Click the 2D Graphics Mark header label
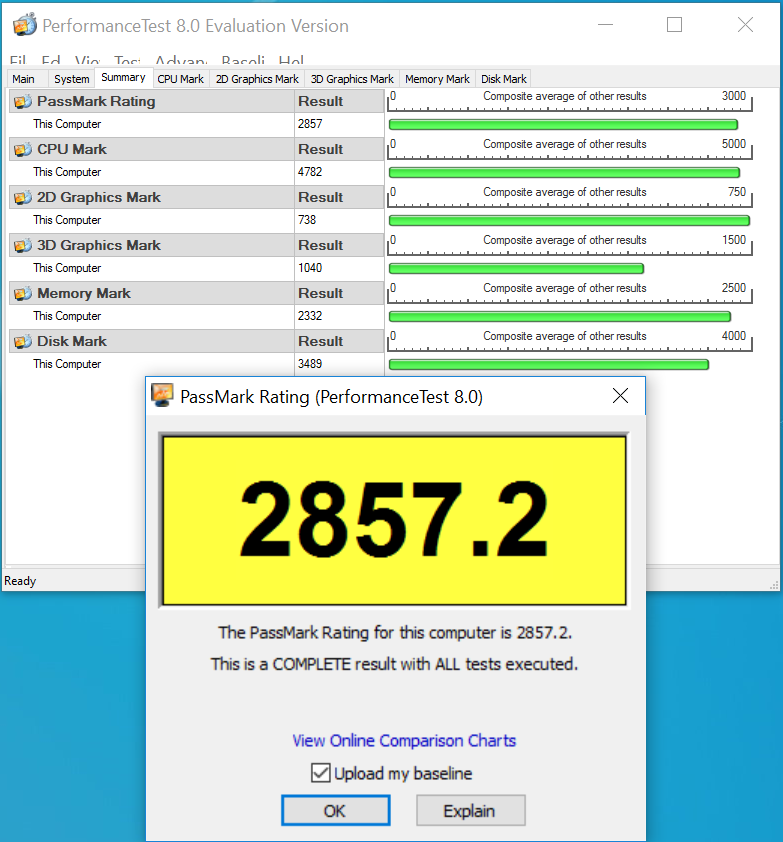 99,198
